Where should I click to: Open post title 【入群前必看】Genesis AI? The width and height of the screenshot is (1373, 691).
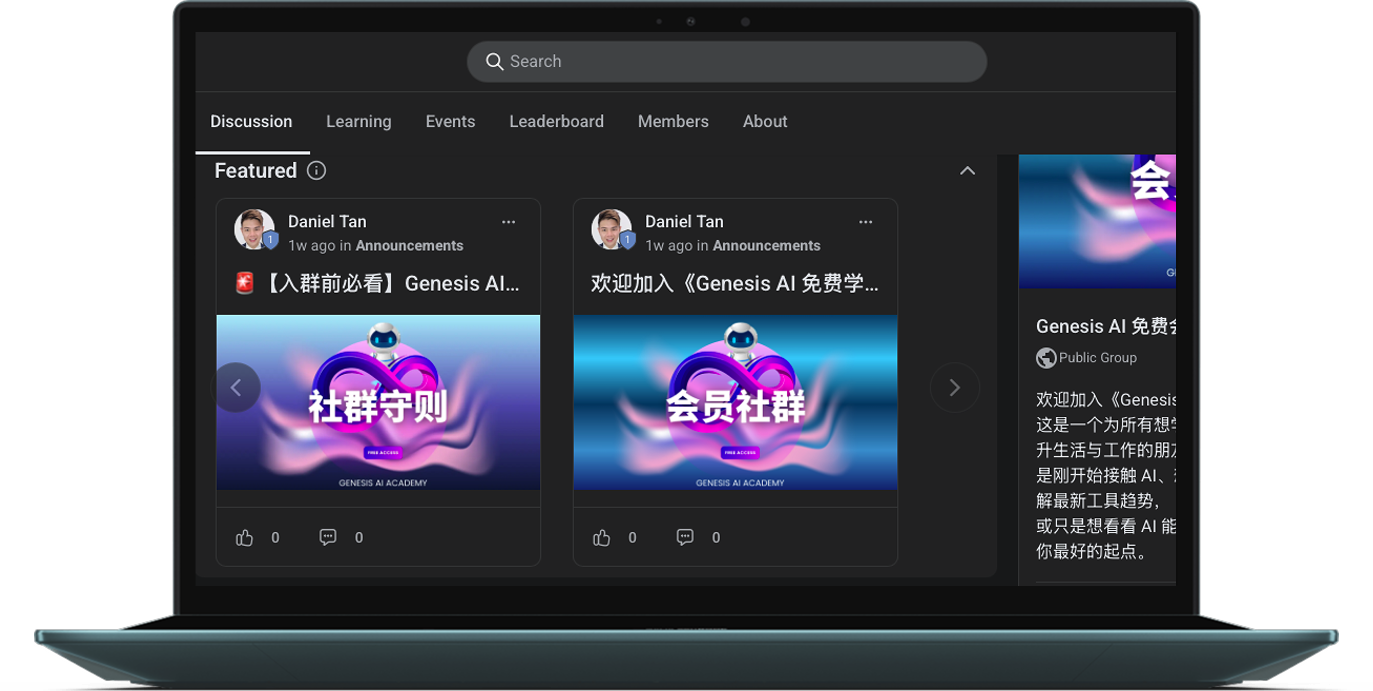click(377, 284)
